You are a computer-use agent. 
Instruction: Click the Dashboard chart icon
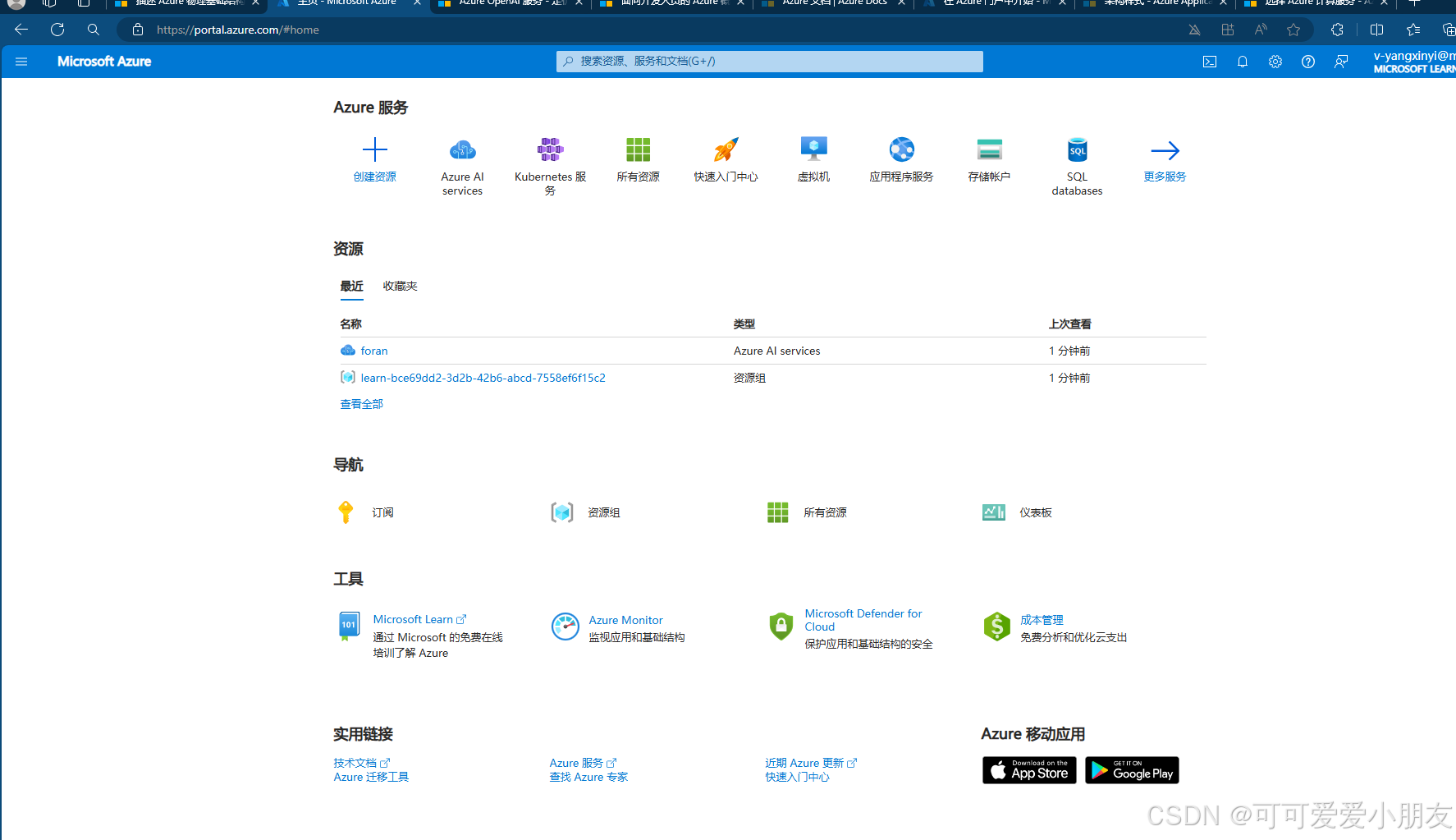[994, 512]
